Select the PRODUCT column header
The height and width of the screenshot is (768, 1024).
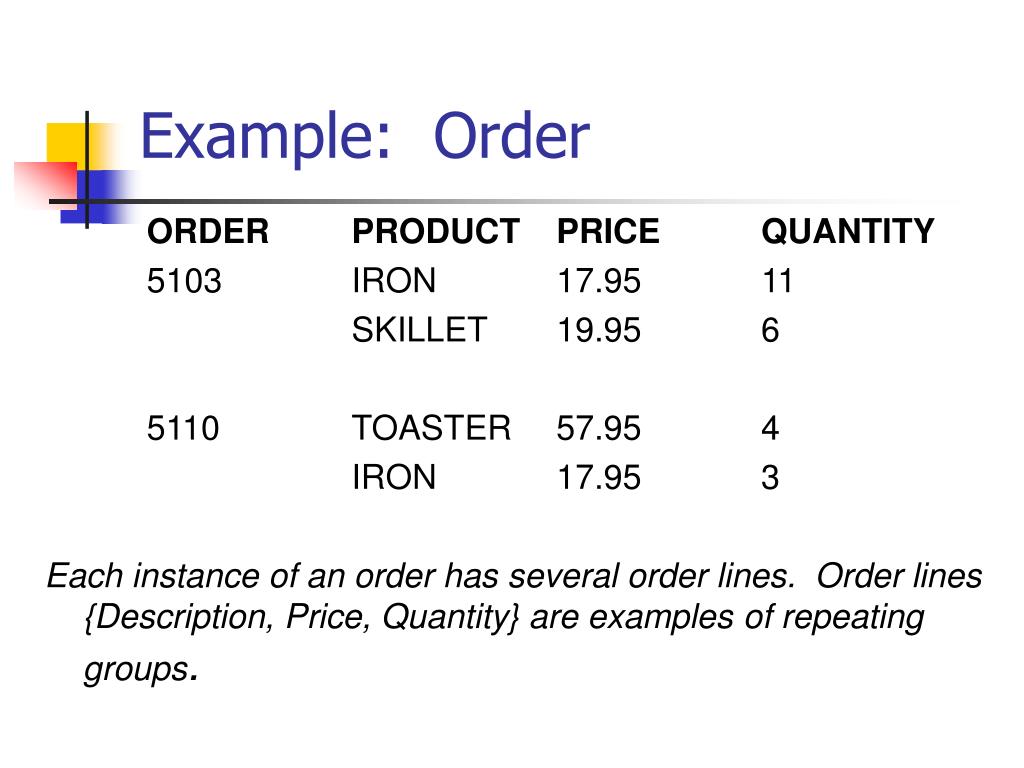coord(436,231)
